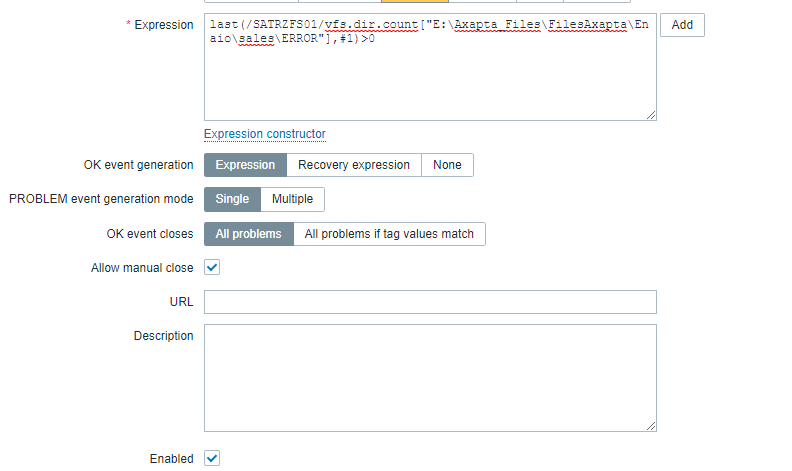Select Expression for OK event generation
This screenshot has height=471, width=792.
pyautogui.click(x=245, y=165)
